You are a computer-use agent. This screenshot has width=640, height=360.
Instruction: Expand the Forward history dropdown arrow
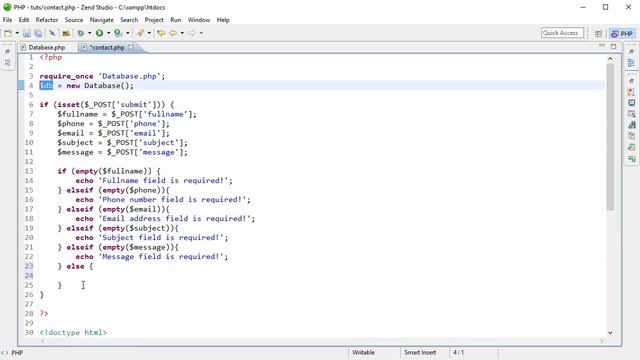[201, 33]
